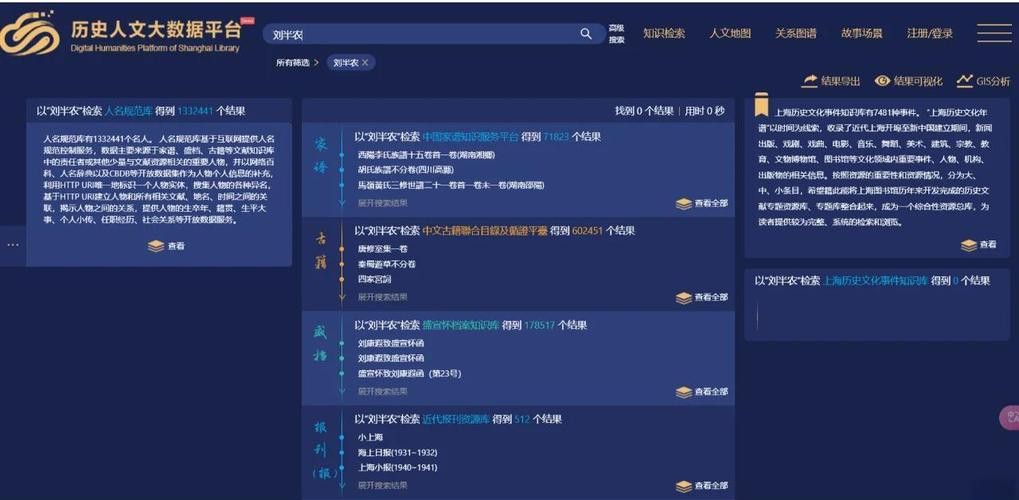Open the 人名规范库 link
Image resolution: width=1019 pixels, height=500 pixels.
point(129,111)
